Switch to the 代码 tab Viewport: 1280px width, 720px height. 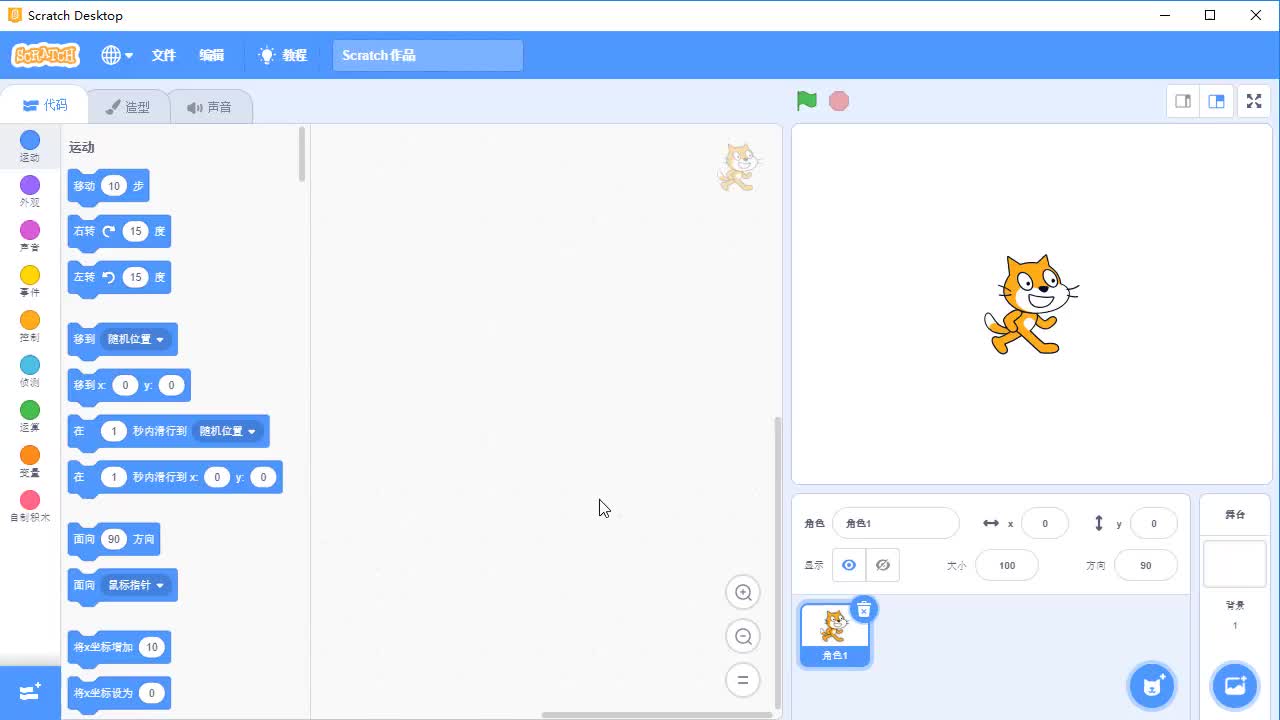(x=44, y=105)
